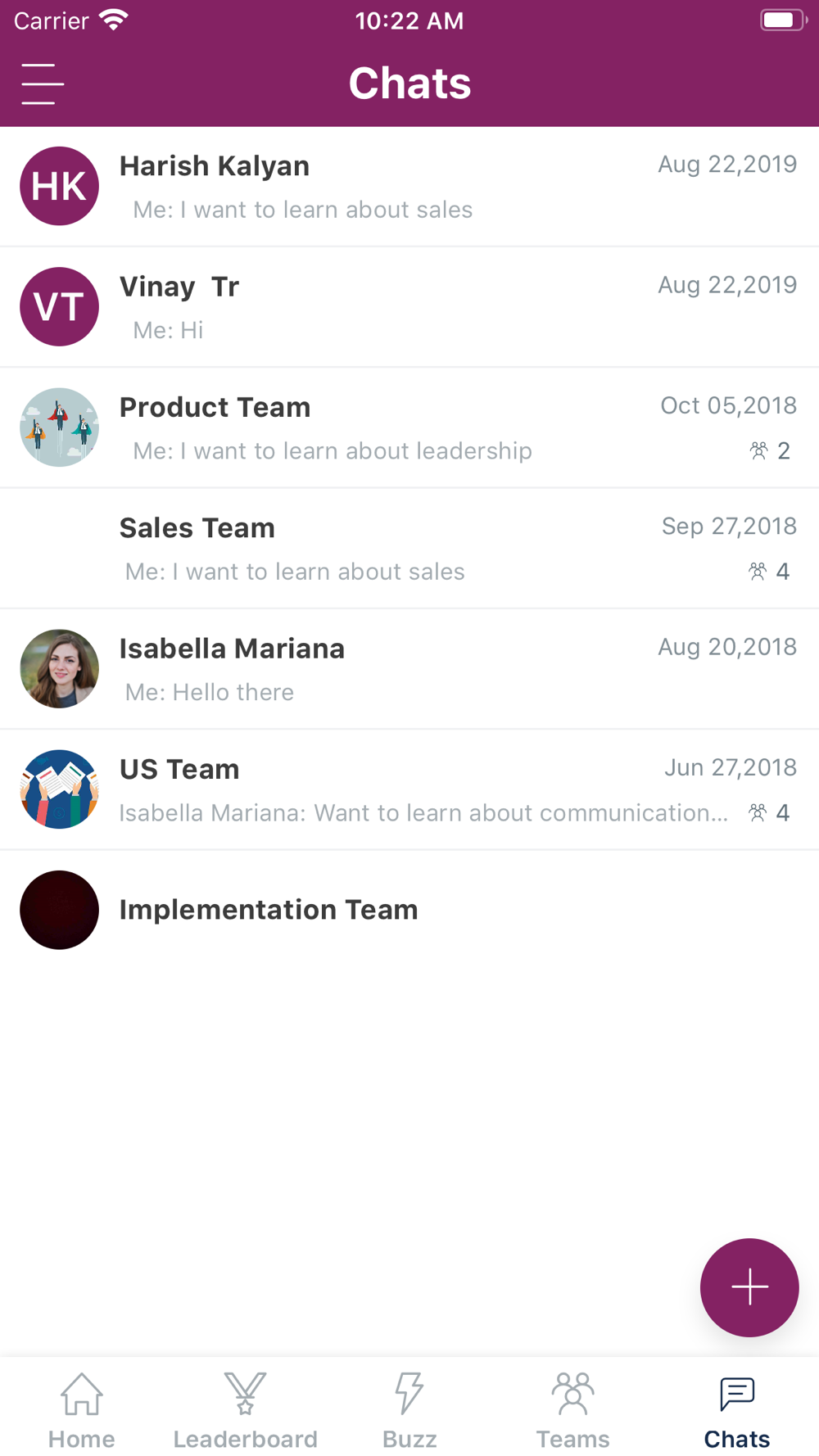Switch to the Teams tab label

pyautogui.click(x=572, y=1439)
